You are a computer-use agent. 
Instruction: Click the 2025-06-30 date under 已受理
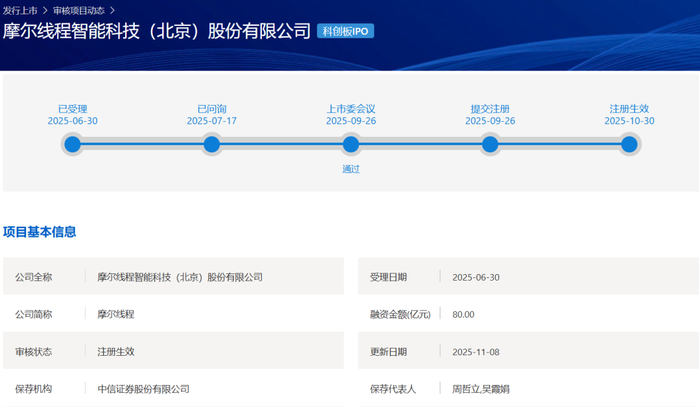tap(72, 121)
